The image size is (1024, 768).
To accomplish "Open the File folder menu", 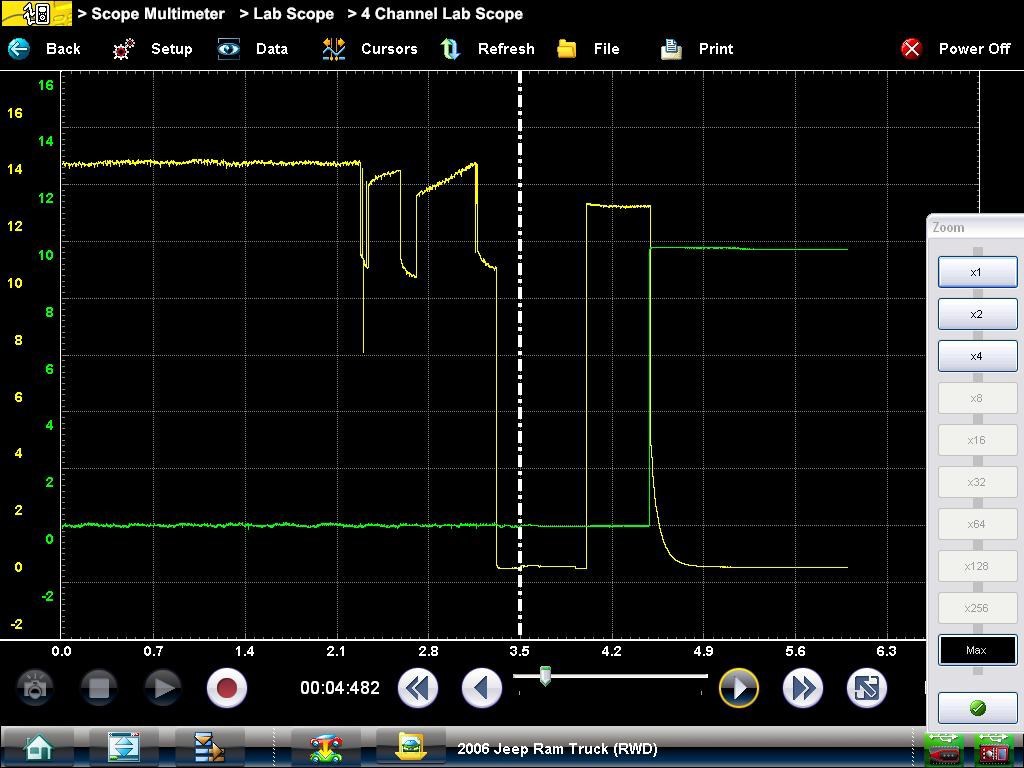I will (567, 48).
